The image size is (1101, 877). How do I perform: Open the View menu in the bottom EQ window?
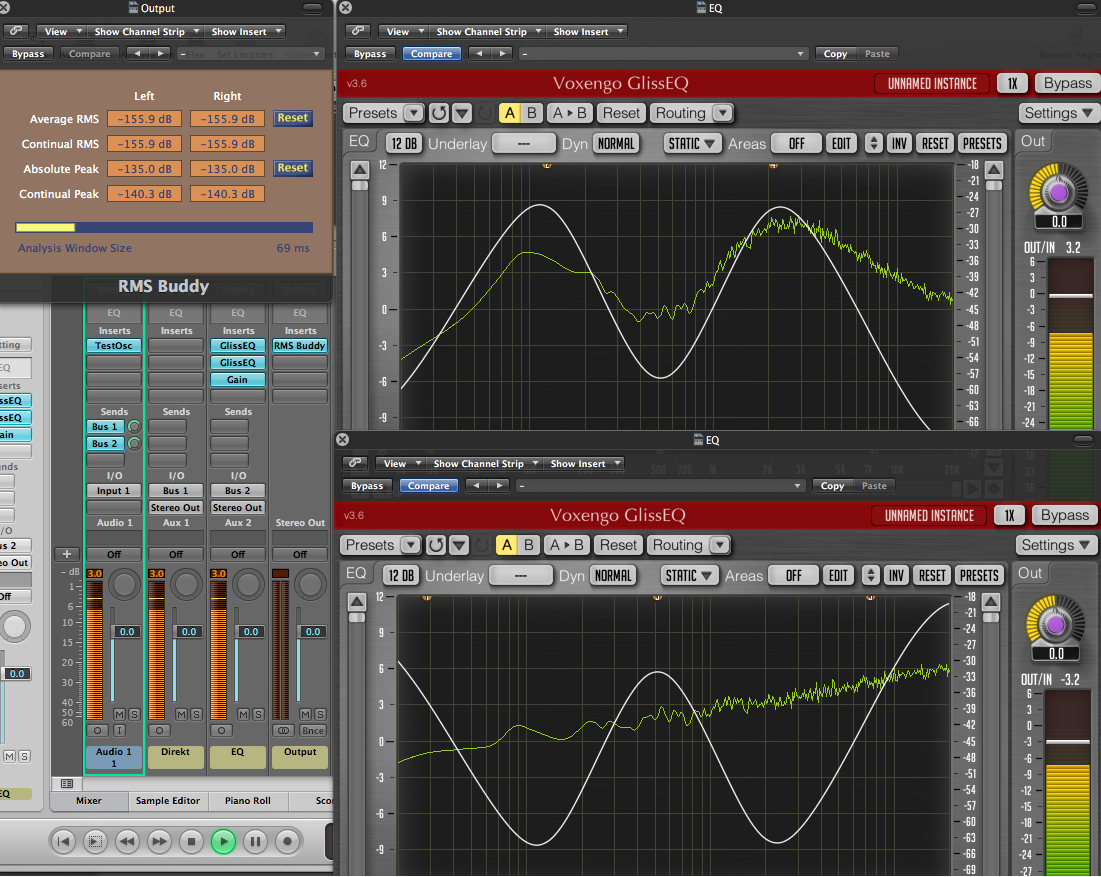[401, 463]
